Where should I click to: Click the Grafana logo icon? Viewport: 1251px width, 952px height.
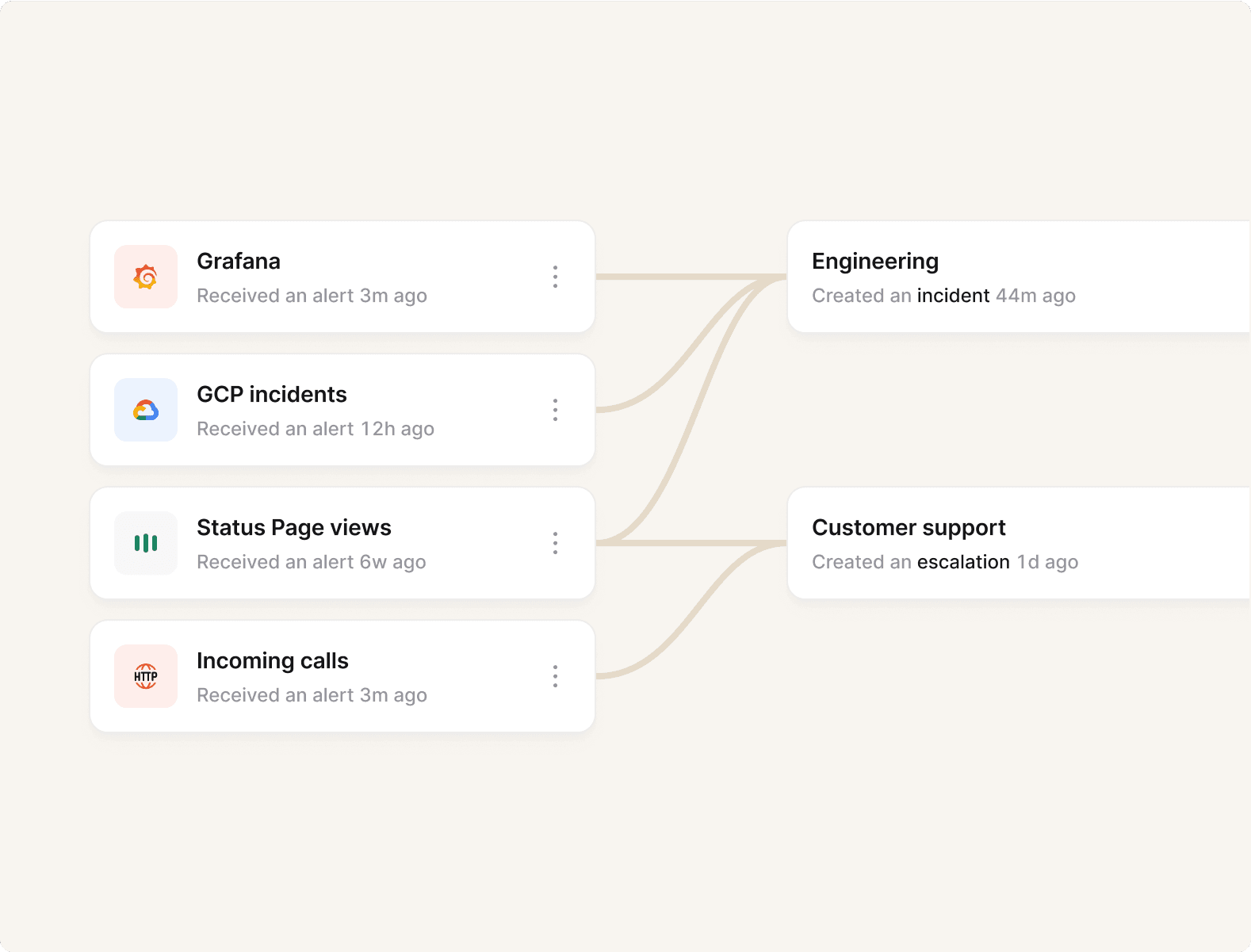[146, 277]
